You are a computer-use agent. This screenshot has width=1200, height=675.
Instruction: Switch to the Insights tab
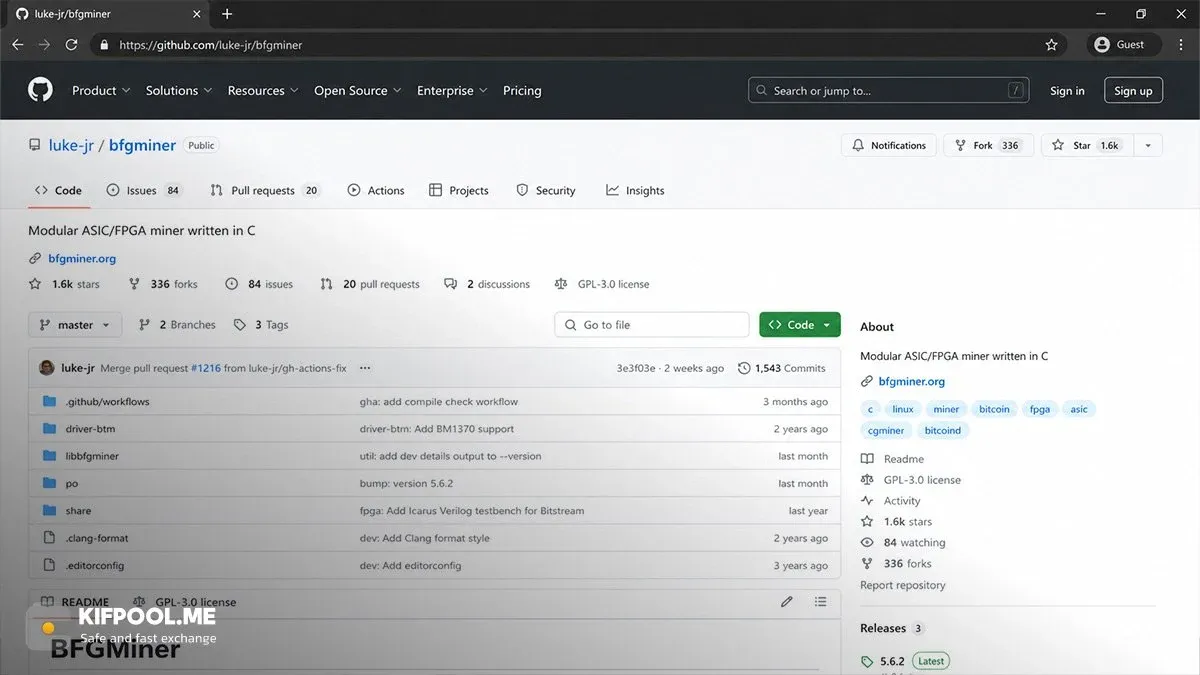[635, 190]
